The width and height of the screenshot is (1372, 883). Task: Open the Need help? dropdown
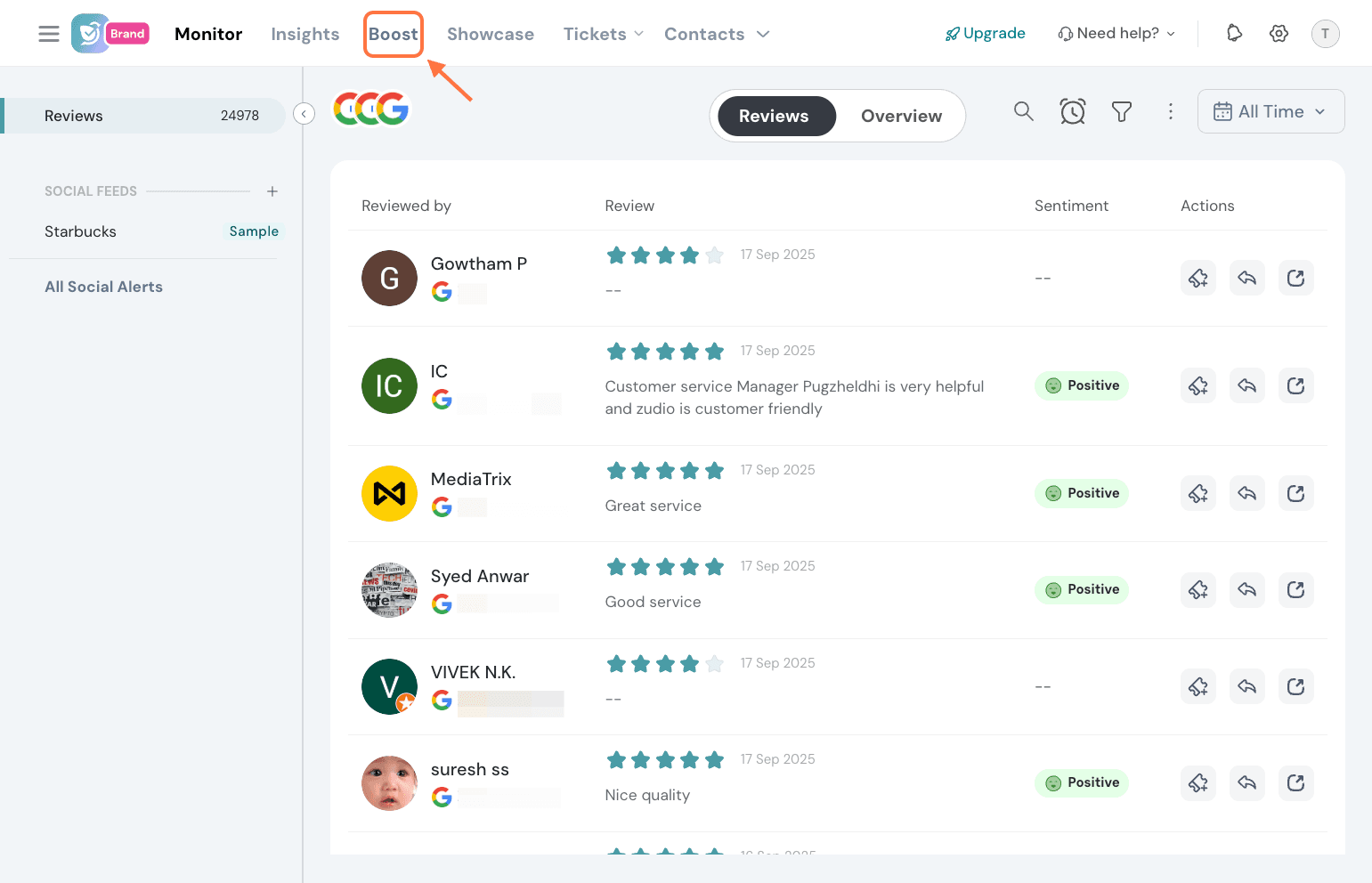point(1116,34)
